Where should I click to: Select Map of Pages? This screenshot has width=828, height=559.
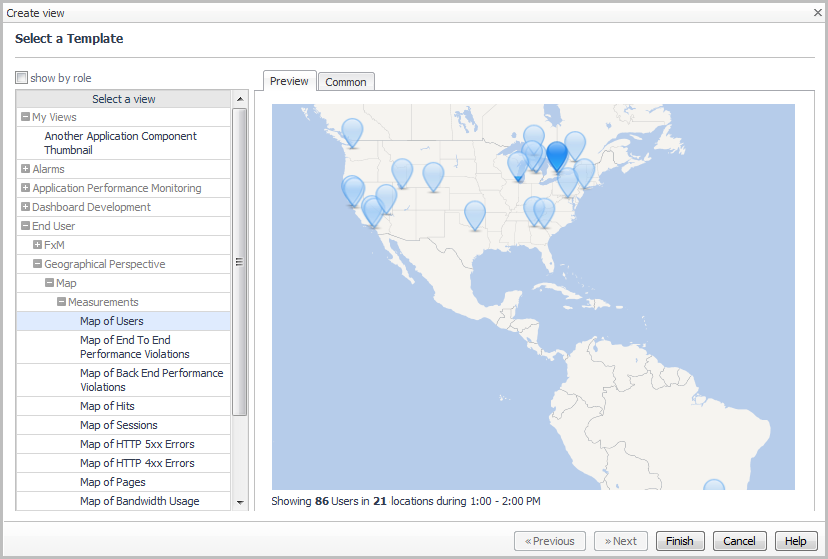point(124,482)
